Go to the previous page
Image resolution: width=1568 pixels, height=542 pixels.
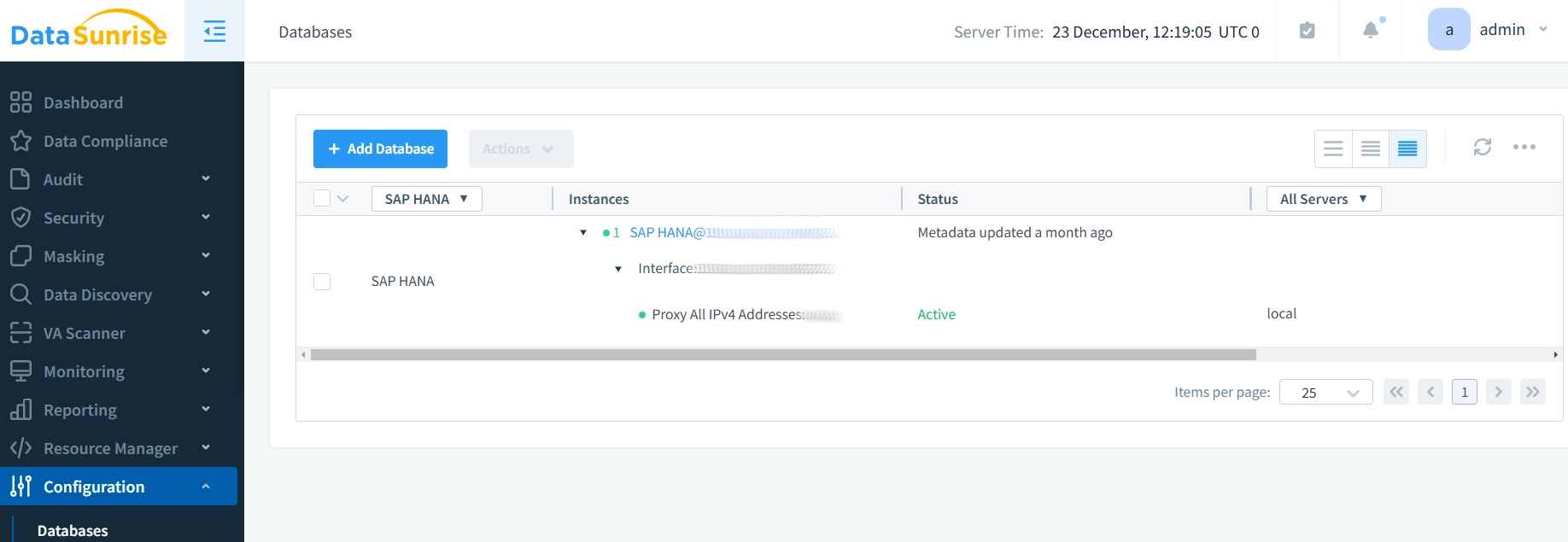(1431, 392)
